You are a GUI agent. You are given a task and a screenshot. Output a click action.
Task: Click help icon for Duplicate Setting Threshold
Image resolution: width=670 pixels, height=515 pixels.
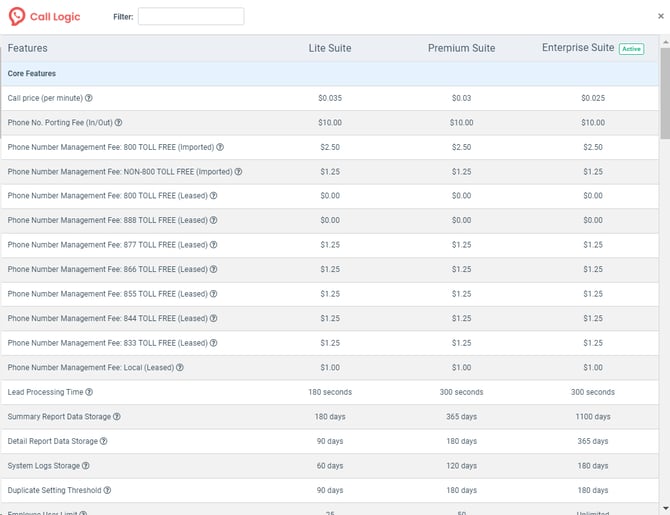coord(108,490)
